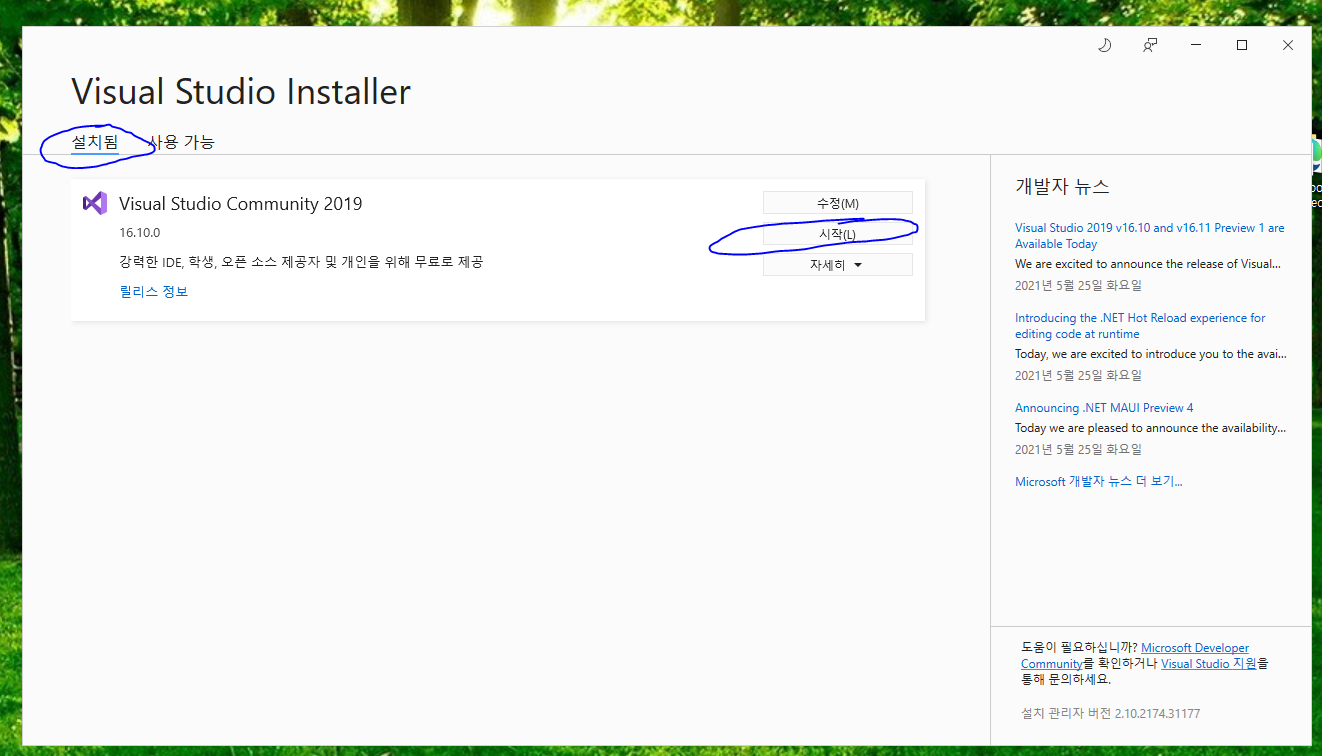Close the Visual Studio Installer window
The width and height of the screenshot is (1322, 756).
1288,45
